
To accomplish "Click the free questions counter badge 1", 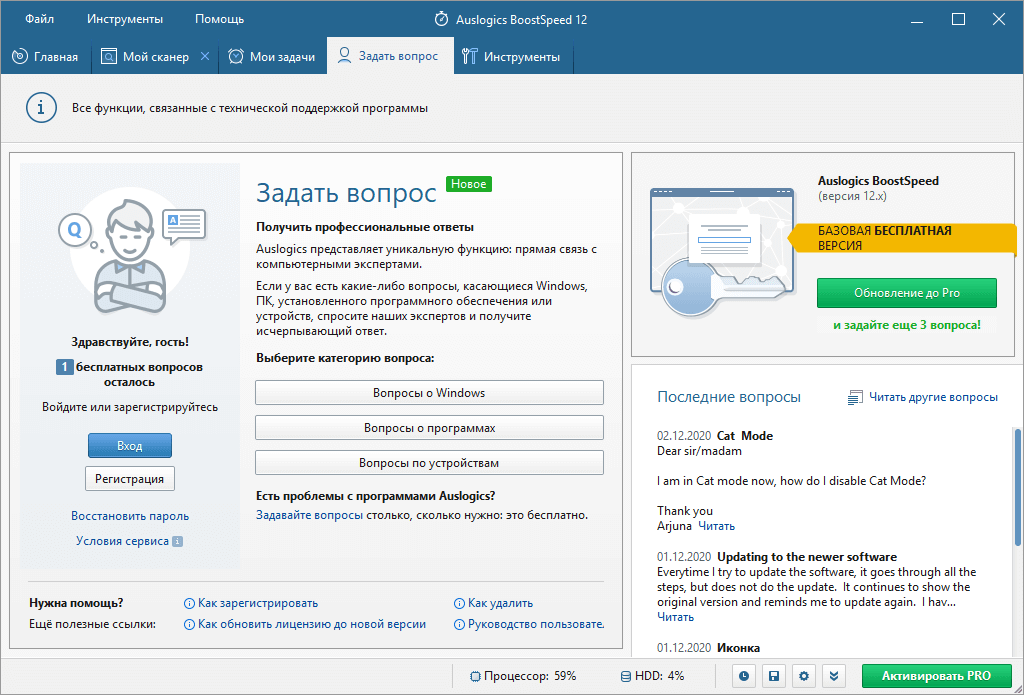I will point(64,367).
